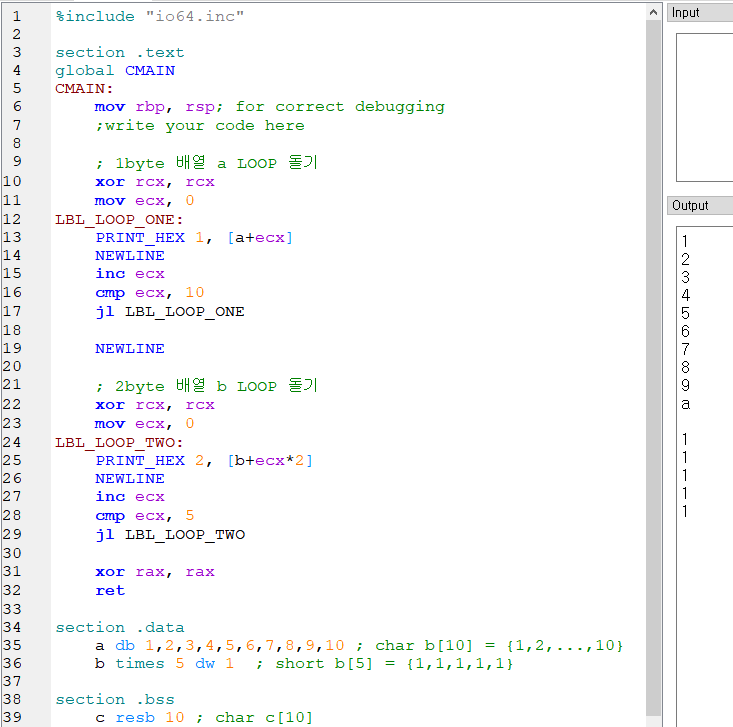Click 'jl LBL_LOOP_TWO' line
Image resolution: width=733 pixels, height=727 pixels.
click(x=170, y=534)
